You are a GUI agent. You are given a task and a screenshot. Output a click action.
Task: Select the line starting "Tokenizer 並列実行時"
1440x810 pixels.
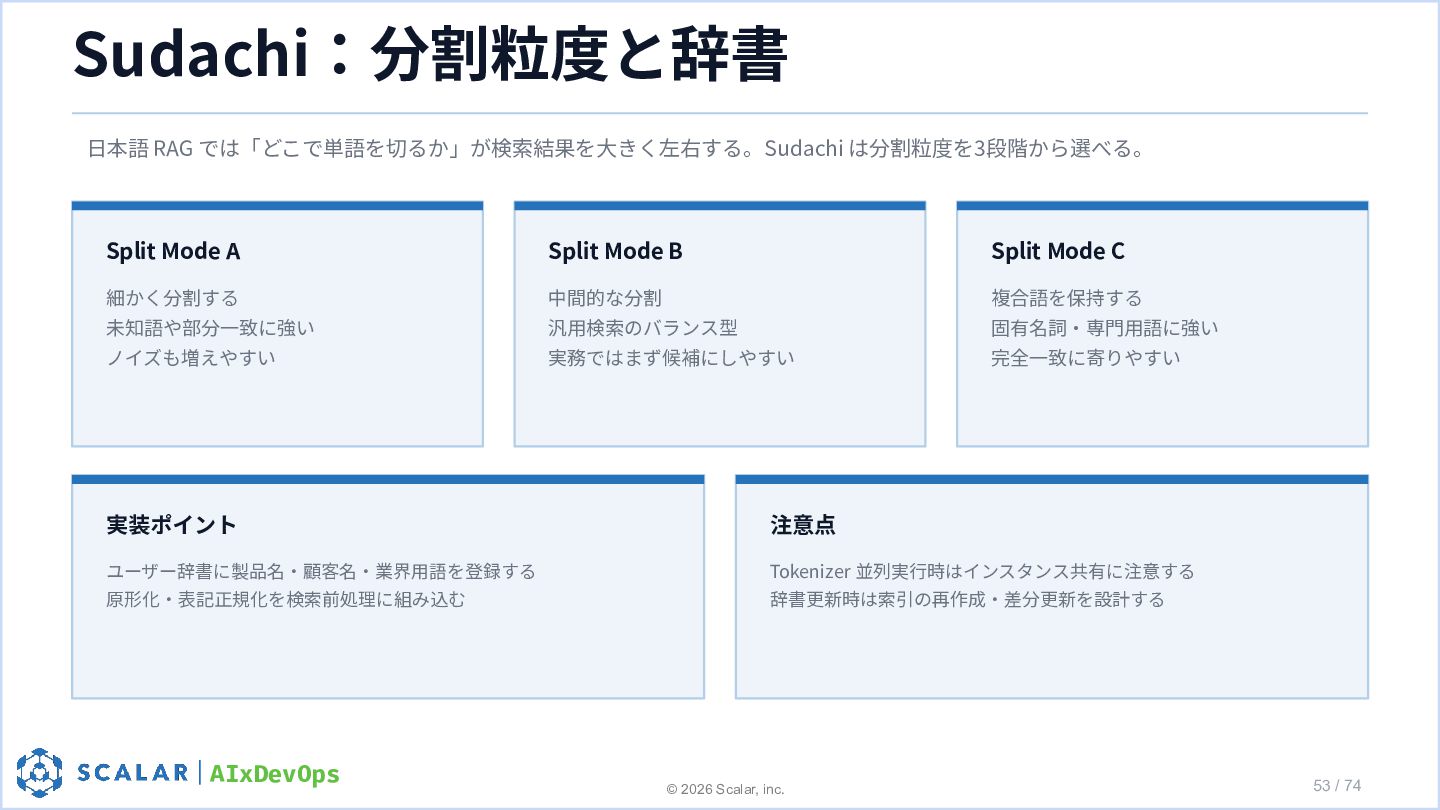click(982, 571)
